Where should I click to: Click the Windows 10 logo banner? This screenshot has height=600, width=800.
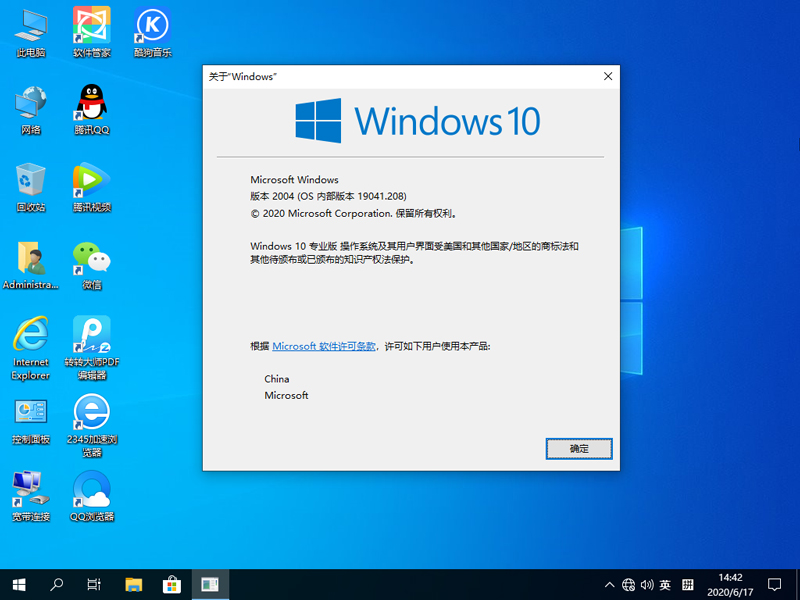pyautogui.click(x=417, y=121)
